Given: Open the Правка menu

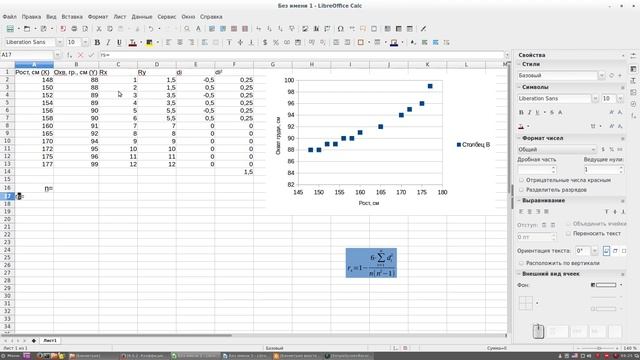Looking at the screenshot, I should pos(31,17).
